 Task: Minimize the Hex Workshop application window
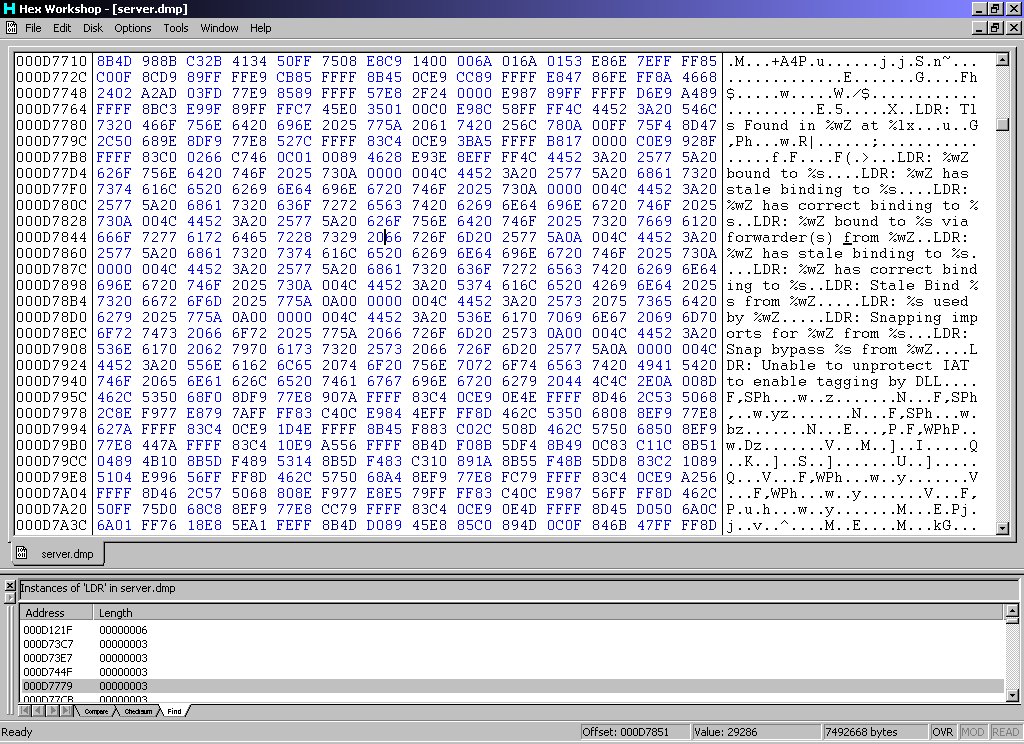[x=980, y=8]
